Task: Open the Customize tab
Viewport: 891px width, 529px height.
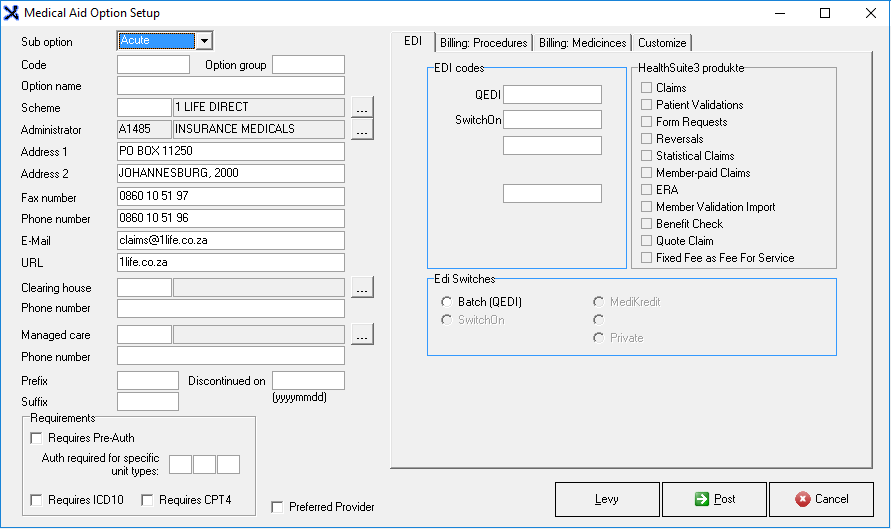Action: (x=662, y=43)
